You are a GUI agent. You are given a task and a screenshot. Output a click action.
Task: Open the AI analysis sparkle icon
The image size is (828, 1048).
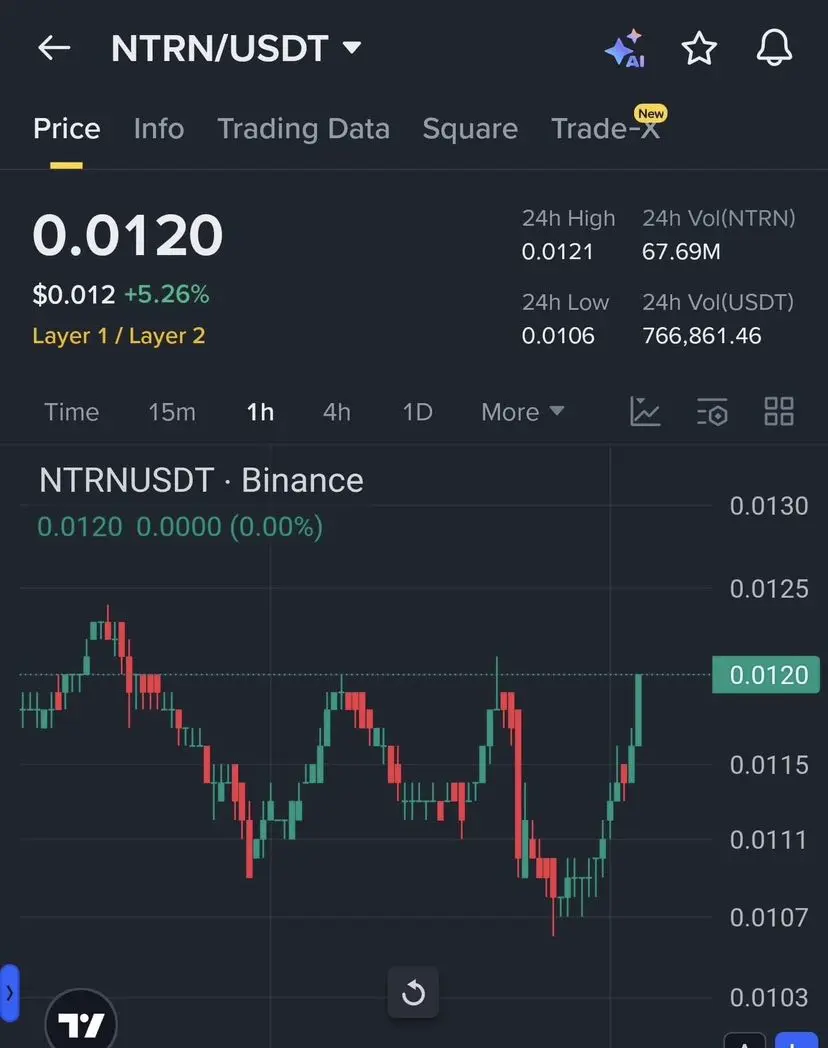pos(625,48)
